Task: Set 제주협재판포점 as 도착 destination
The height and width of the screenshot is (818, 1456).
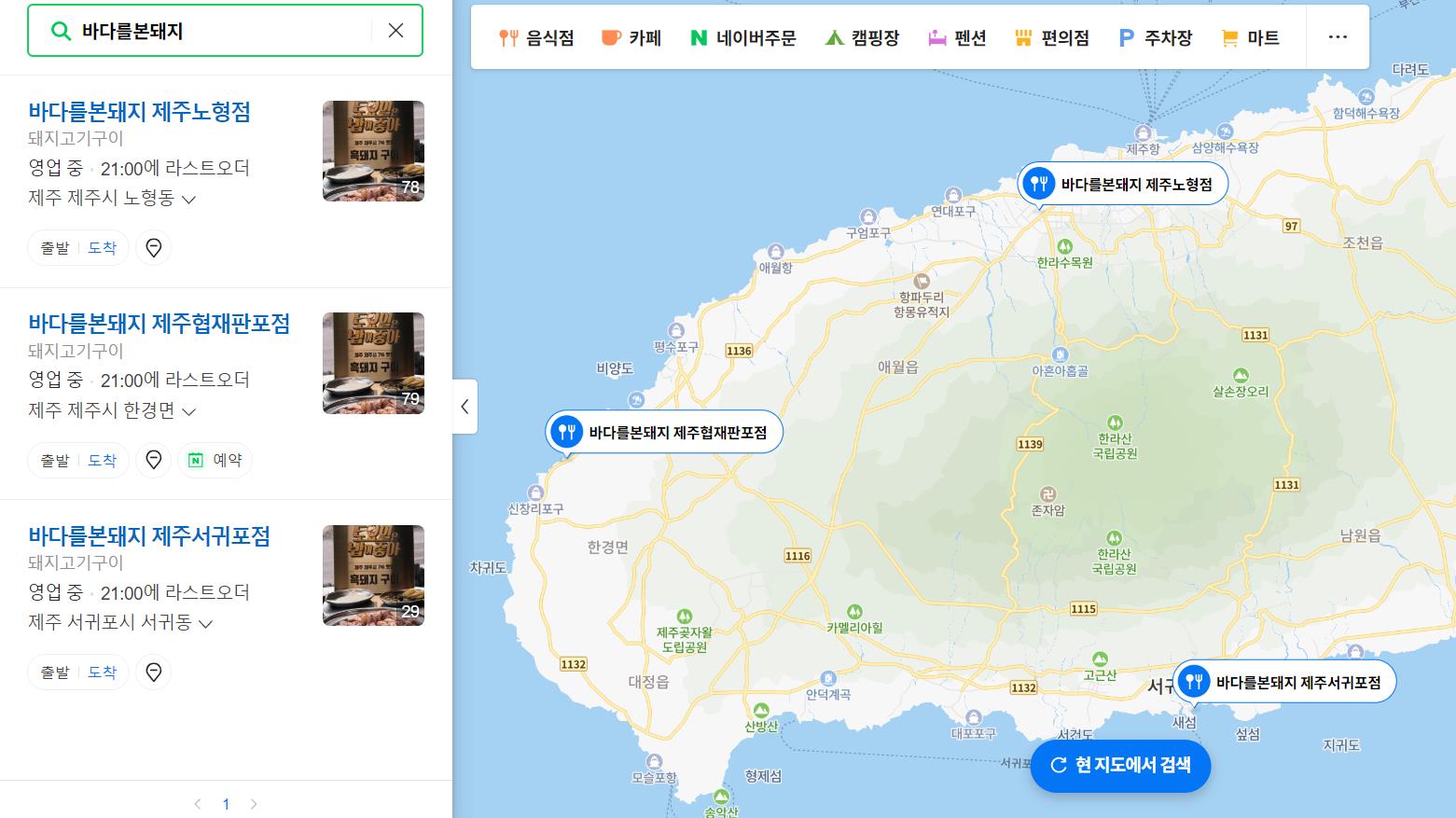Action: [103, 461]
